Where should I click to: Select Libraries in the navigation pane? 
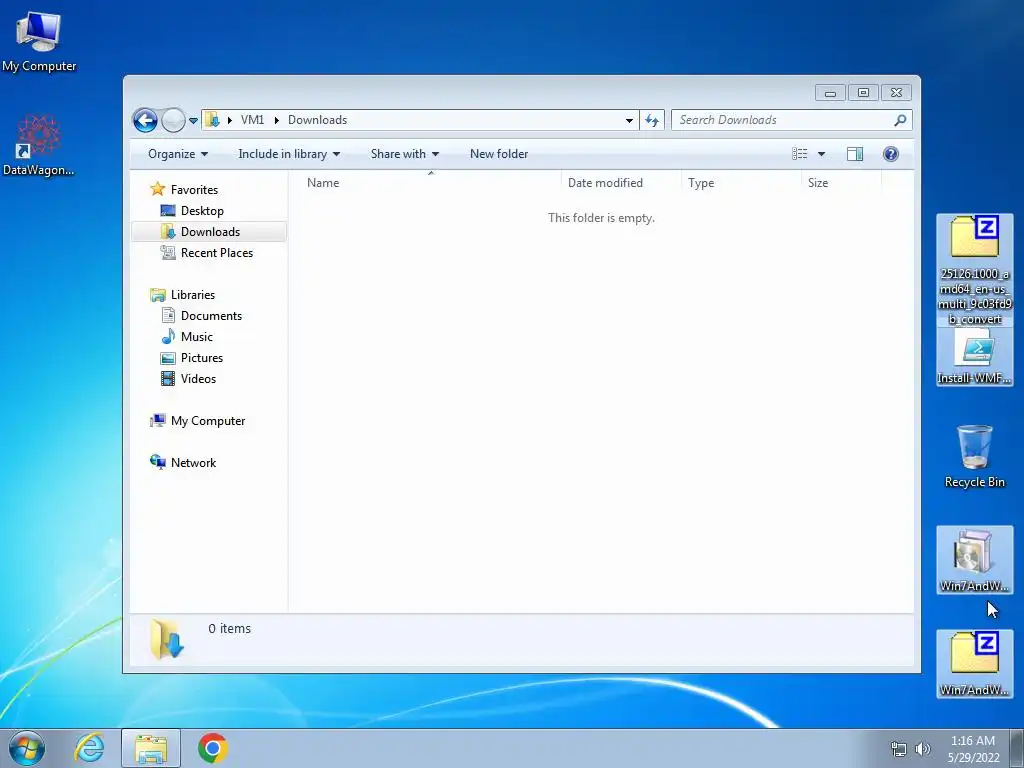193,295
